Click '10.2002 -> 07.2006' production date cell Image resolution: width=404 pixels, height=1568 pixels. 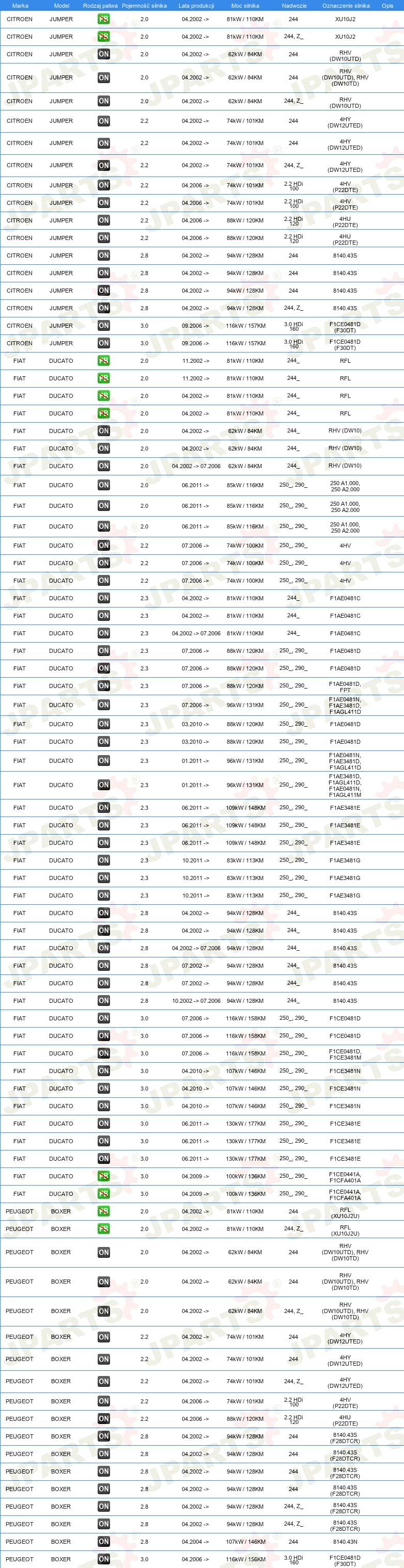196,1001
